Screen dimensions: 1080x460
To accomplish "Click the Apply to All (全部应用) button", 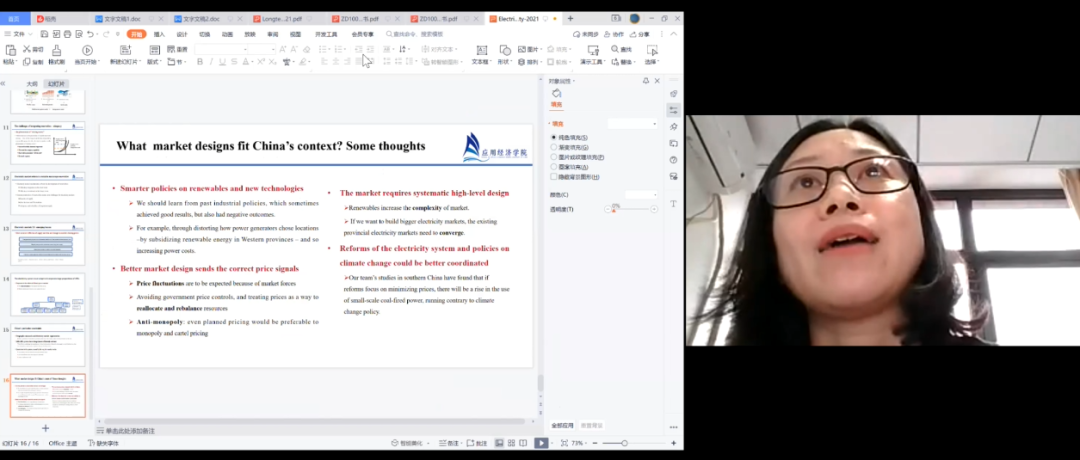I will click(x=564, y=425).
